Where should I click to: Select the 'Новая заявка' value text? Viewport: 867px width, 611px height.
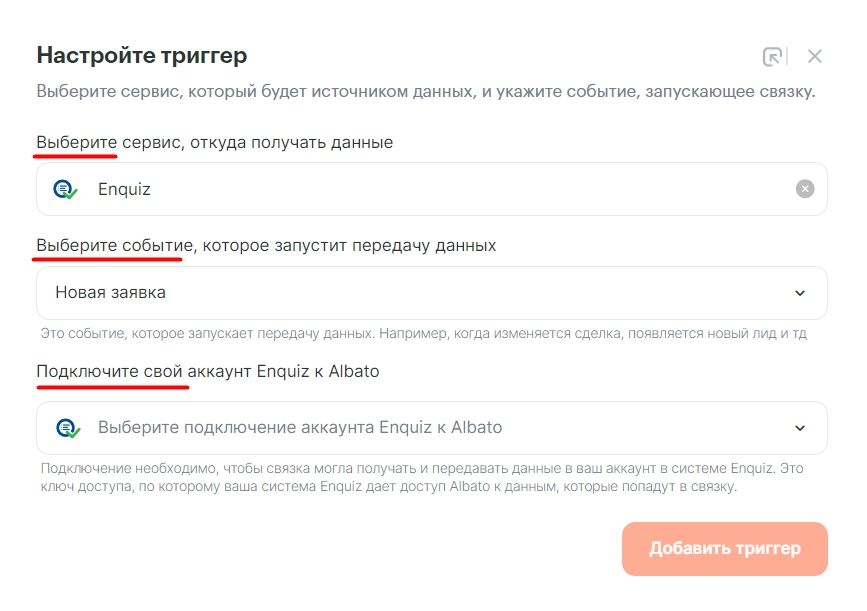pyautogui.click(x=111, y=293)
